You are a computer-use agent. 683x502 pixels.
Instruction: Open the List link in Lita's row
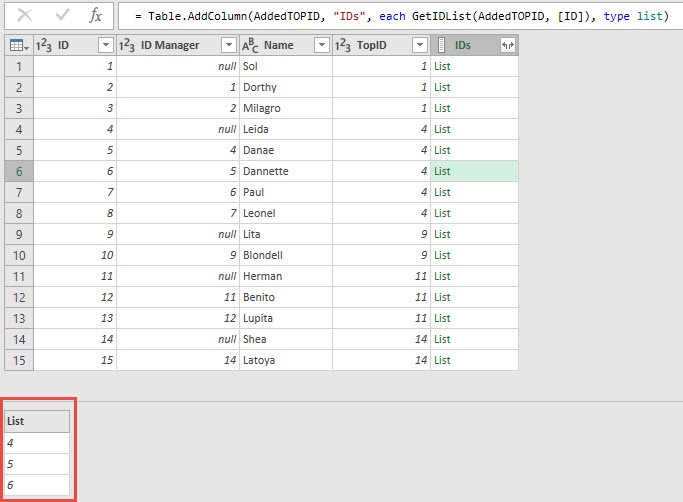click(442, 234)
